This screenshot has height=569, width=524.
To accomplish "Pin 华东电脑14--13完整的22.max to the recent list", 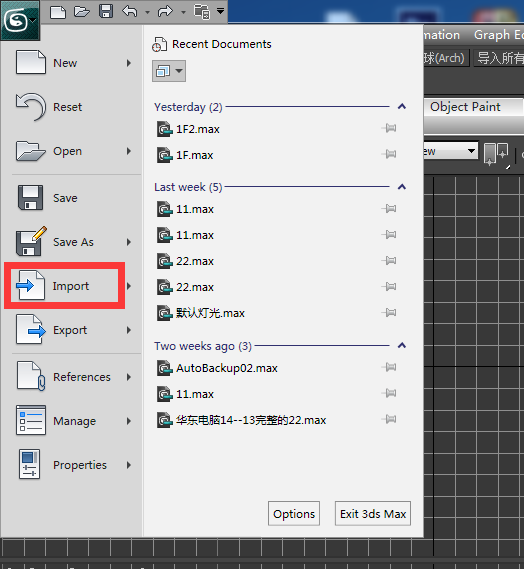I will click(x=389, y=419).
